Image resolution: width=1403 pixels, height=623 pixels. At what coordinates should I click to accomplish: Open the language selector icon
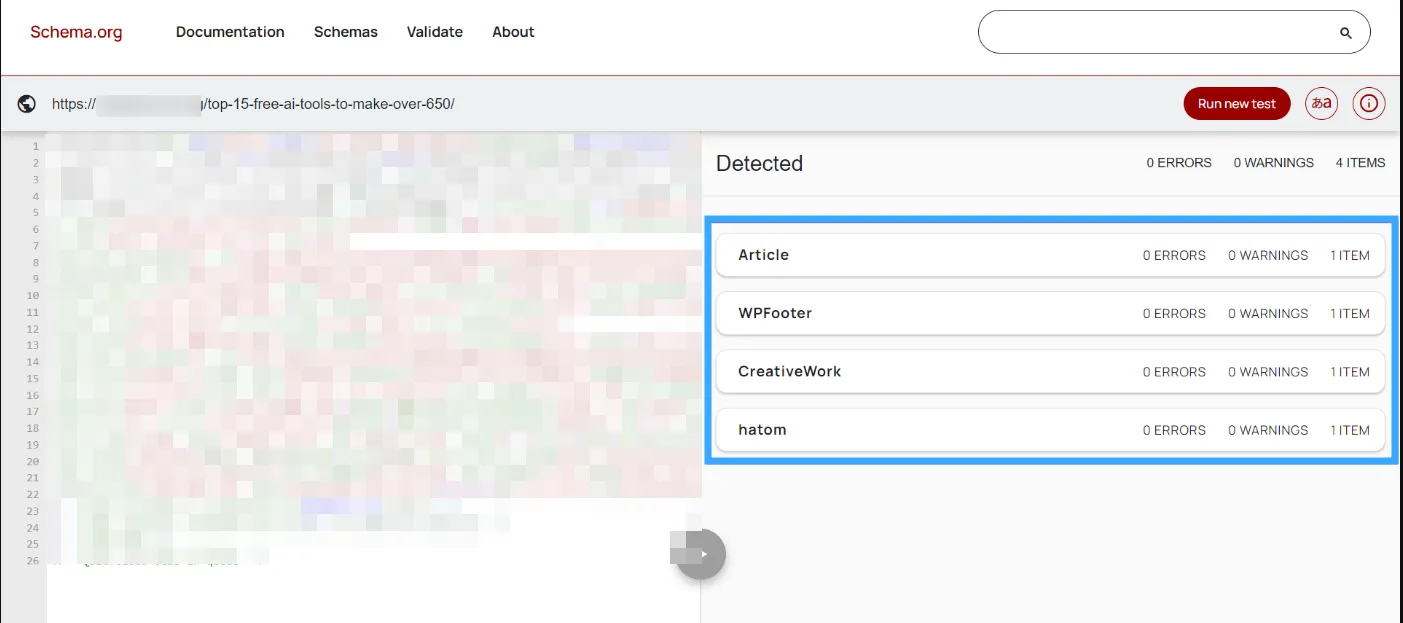(x=1322, y=104)
